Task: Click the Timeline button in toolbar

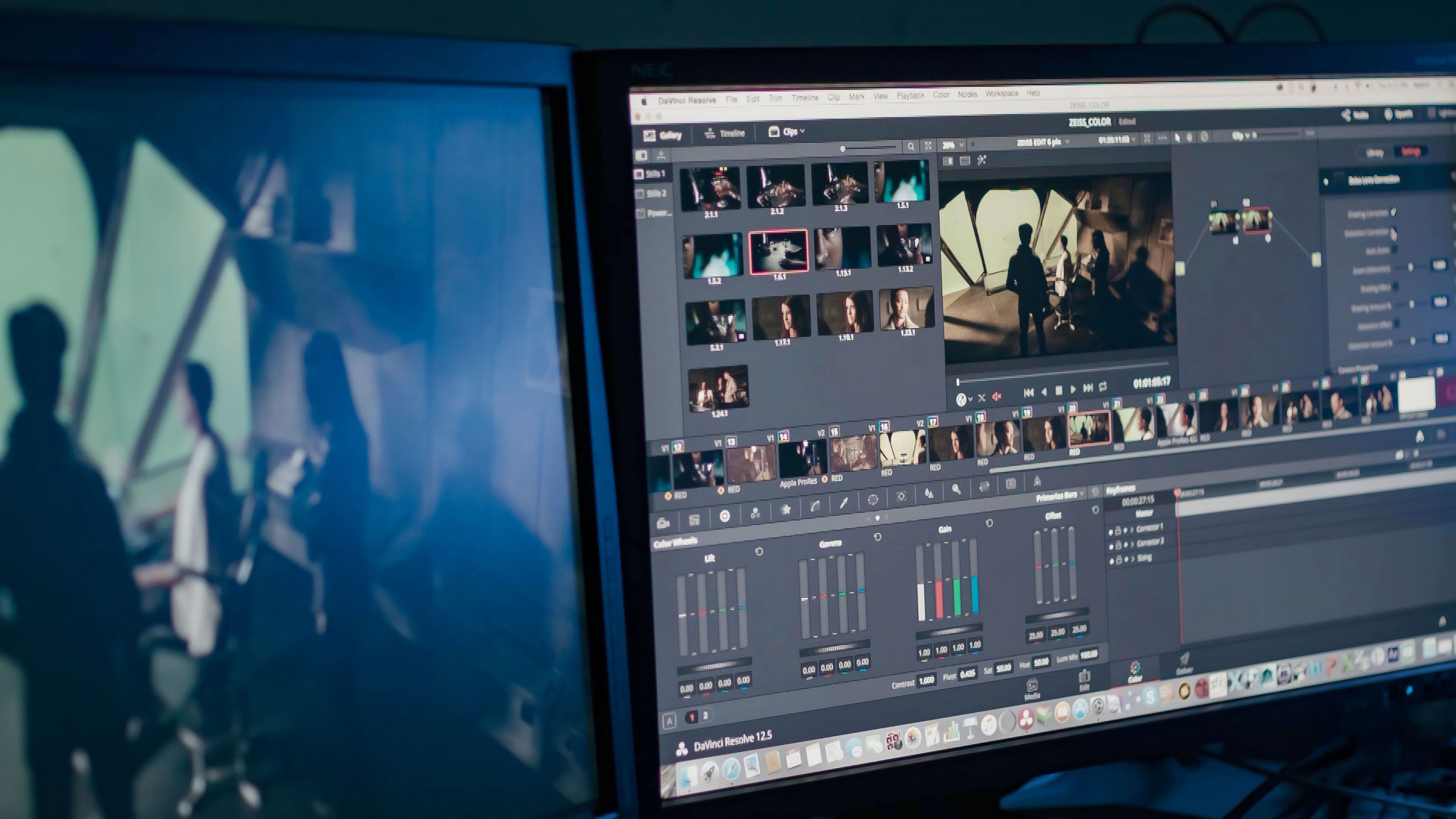Action: [725, 133]
